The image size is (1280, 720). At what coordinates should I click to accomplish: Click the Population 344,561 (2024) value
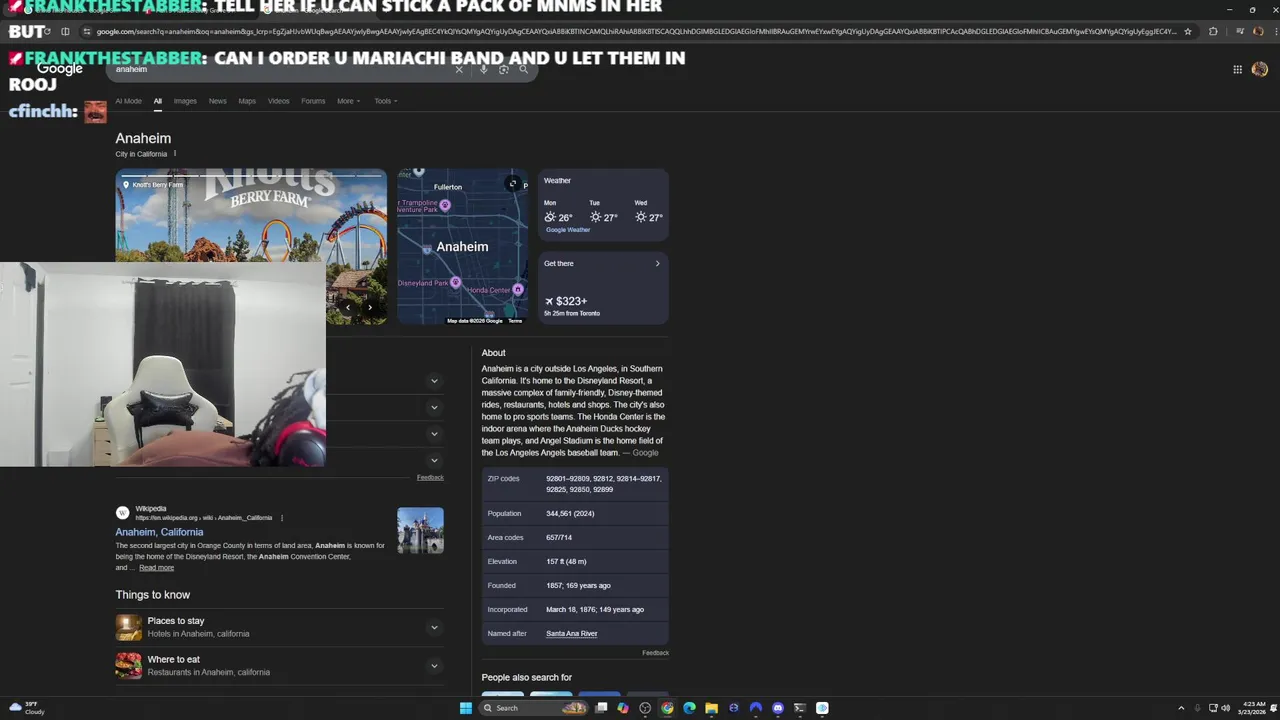(570, 513)
